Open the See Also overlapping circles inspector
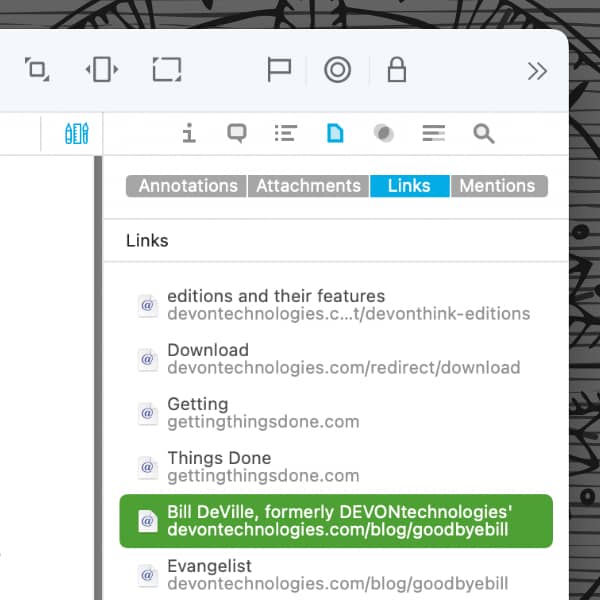600x600 pixels. point(384,134)
